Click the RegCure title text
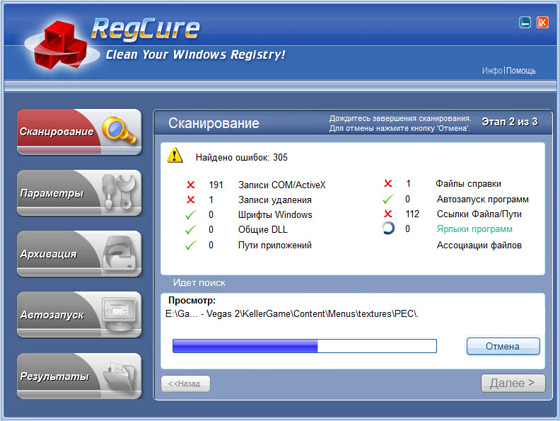 [145, 29]
